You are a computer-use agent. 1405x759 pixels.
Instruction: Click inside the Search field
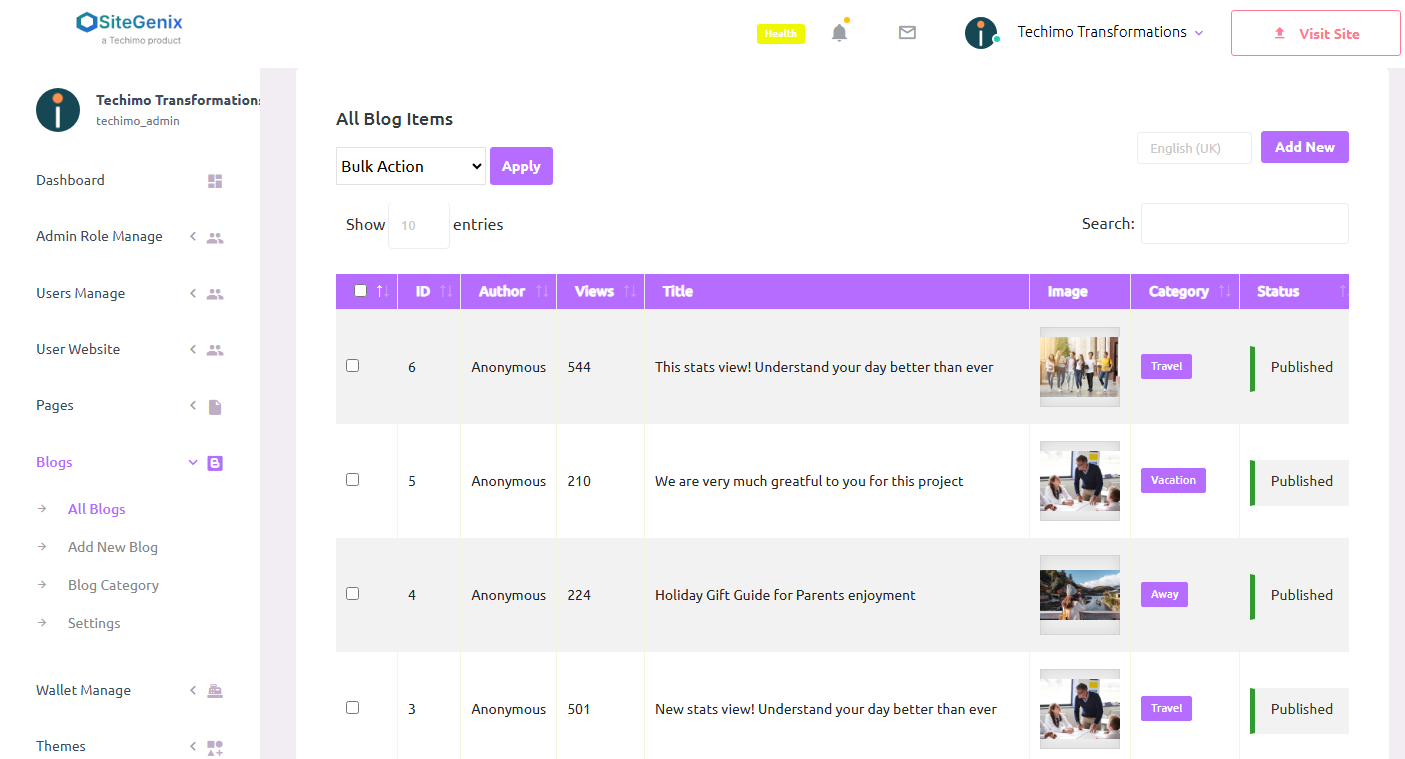(x=1244, y=223)
